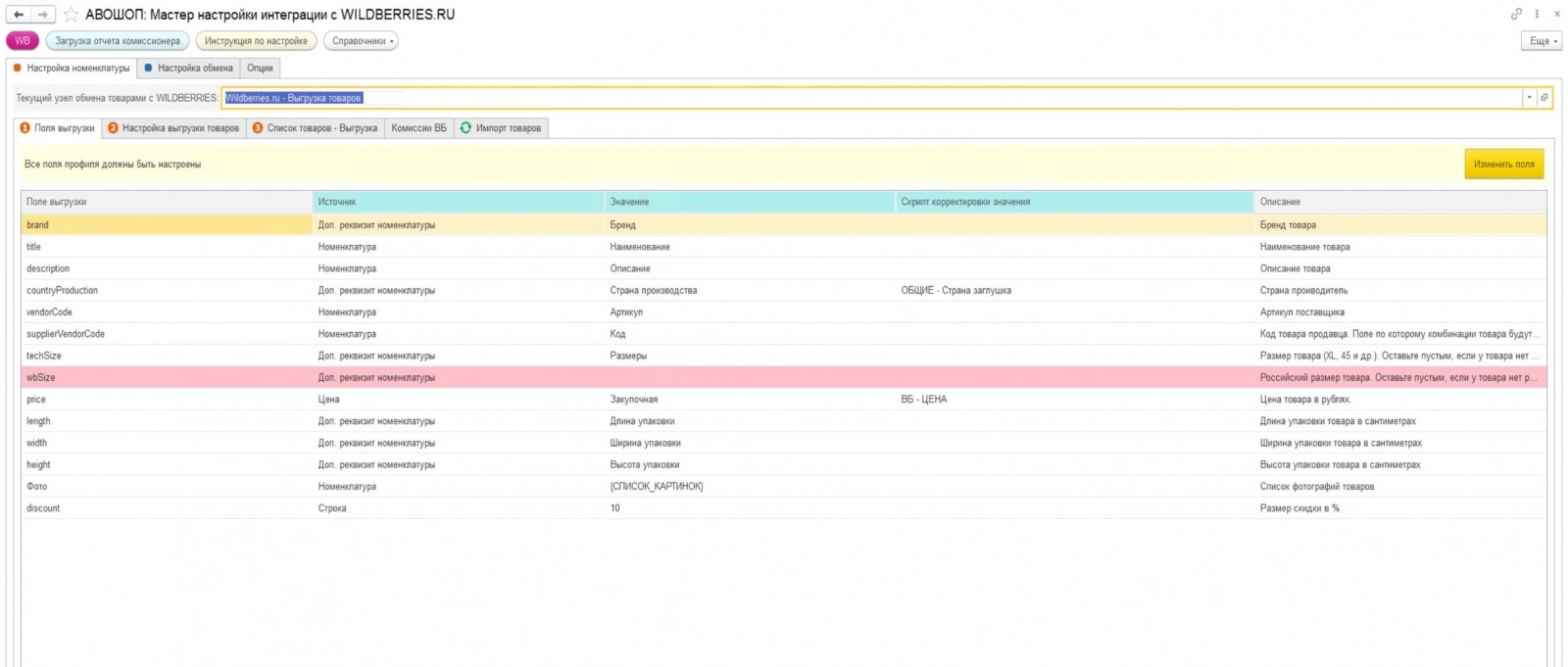1568x667 pixels.
Task: Click the Источник column header
Action: pyautogui.click(x=459, y=202)
